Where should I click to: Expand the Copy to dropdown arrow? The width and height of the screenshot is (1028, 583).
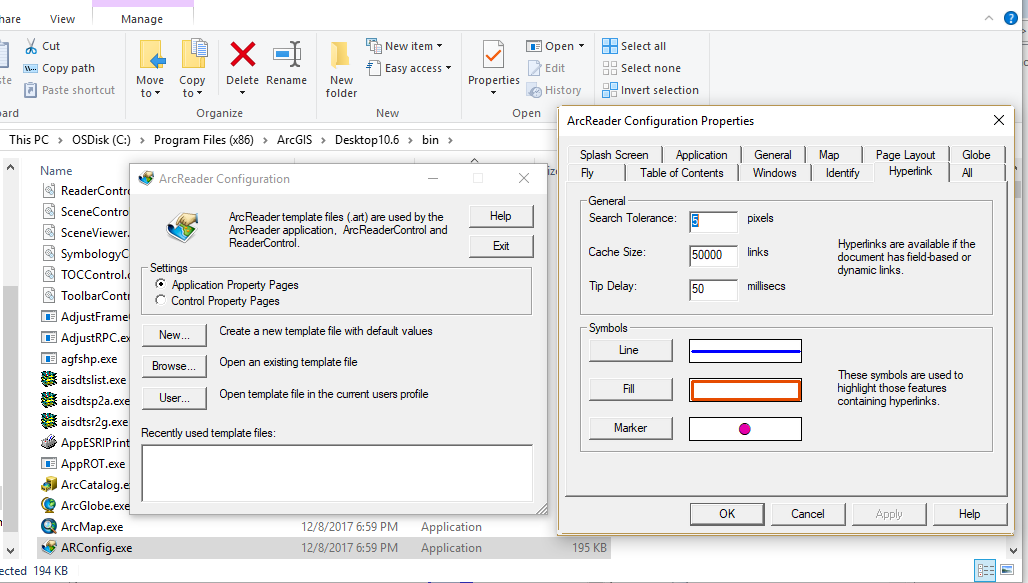tap(199, 94)
